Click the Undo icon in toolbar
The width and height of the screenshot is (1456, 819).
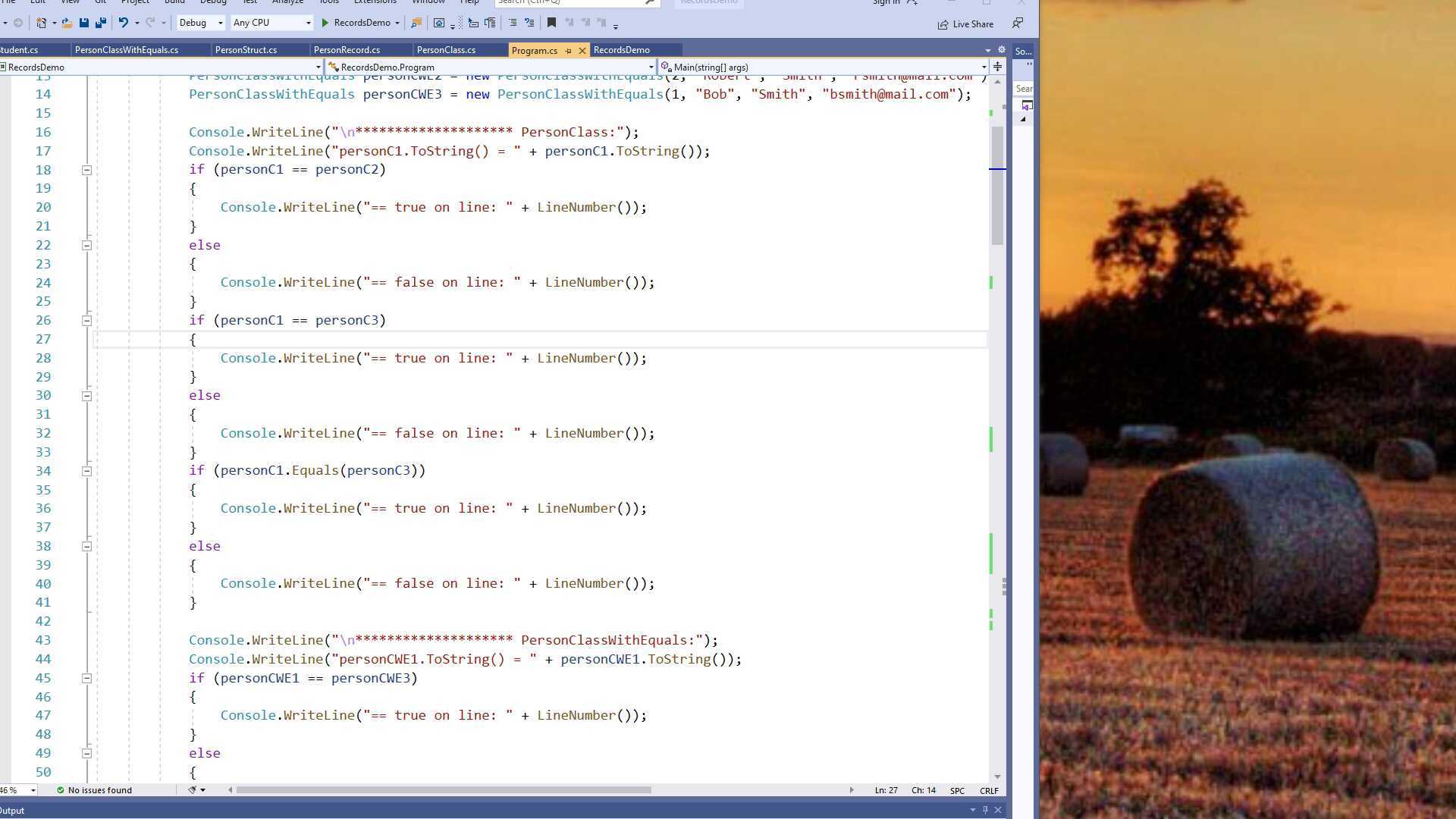(x=124, y=23)
